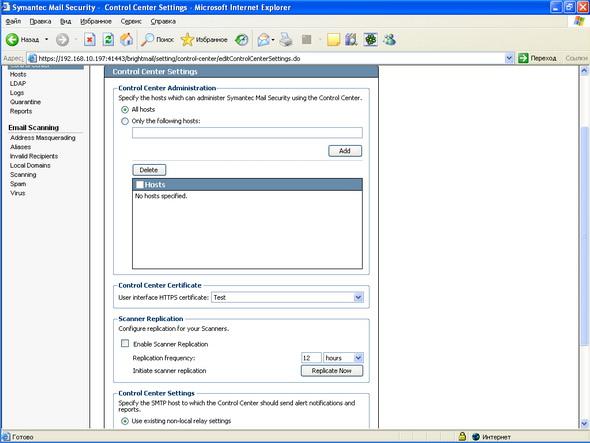
Task: Open the Spam settings link
Action: click(18, 184)
